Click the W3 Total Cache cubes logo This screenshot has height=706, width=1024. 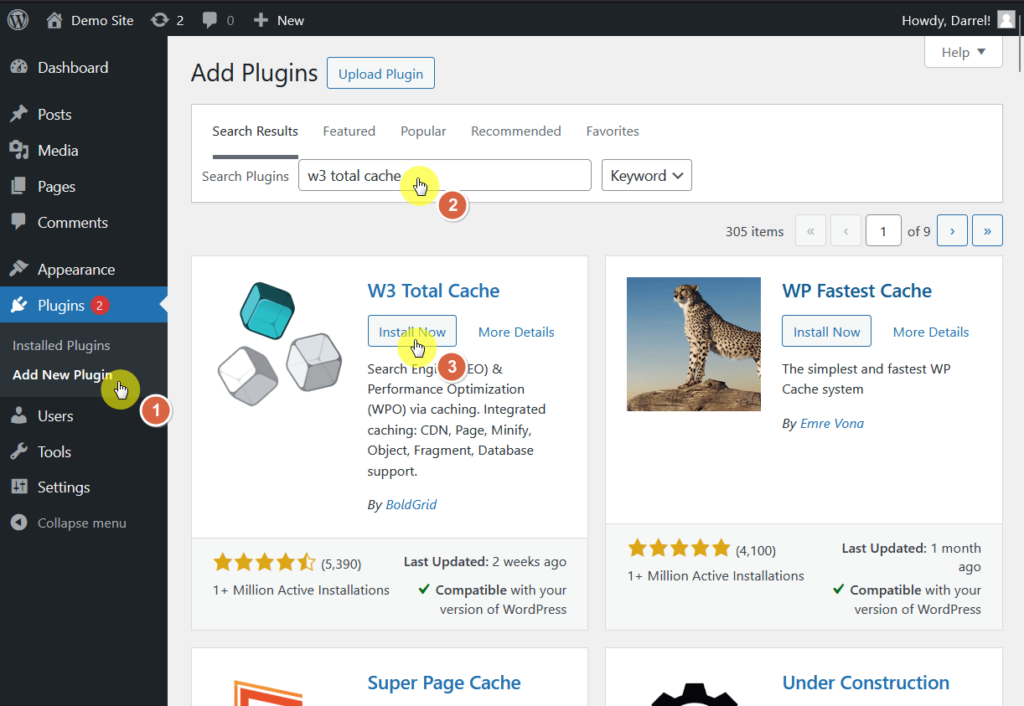click(x=280, y=344)
